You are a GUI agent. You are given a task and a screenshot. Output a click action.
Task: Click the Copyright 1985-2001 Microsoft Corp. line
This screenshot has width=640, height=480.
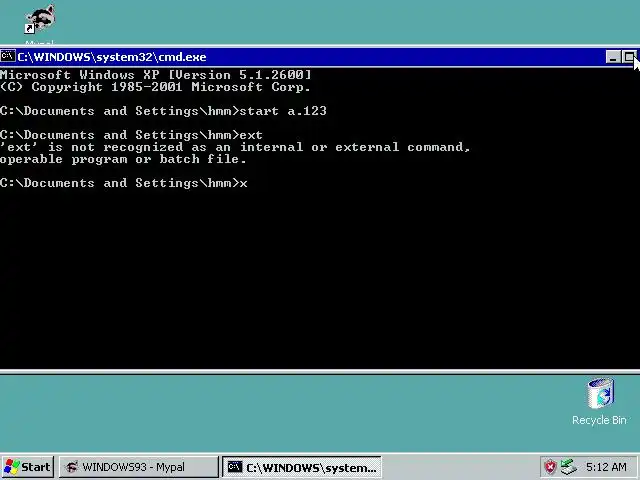coord(155,87)
